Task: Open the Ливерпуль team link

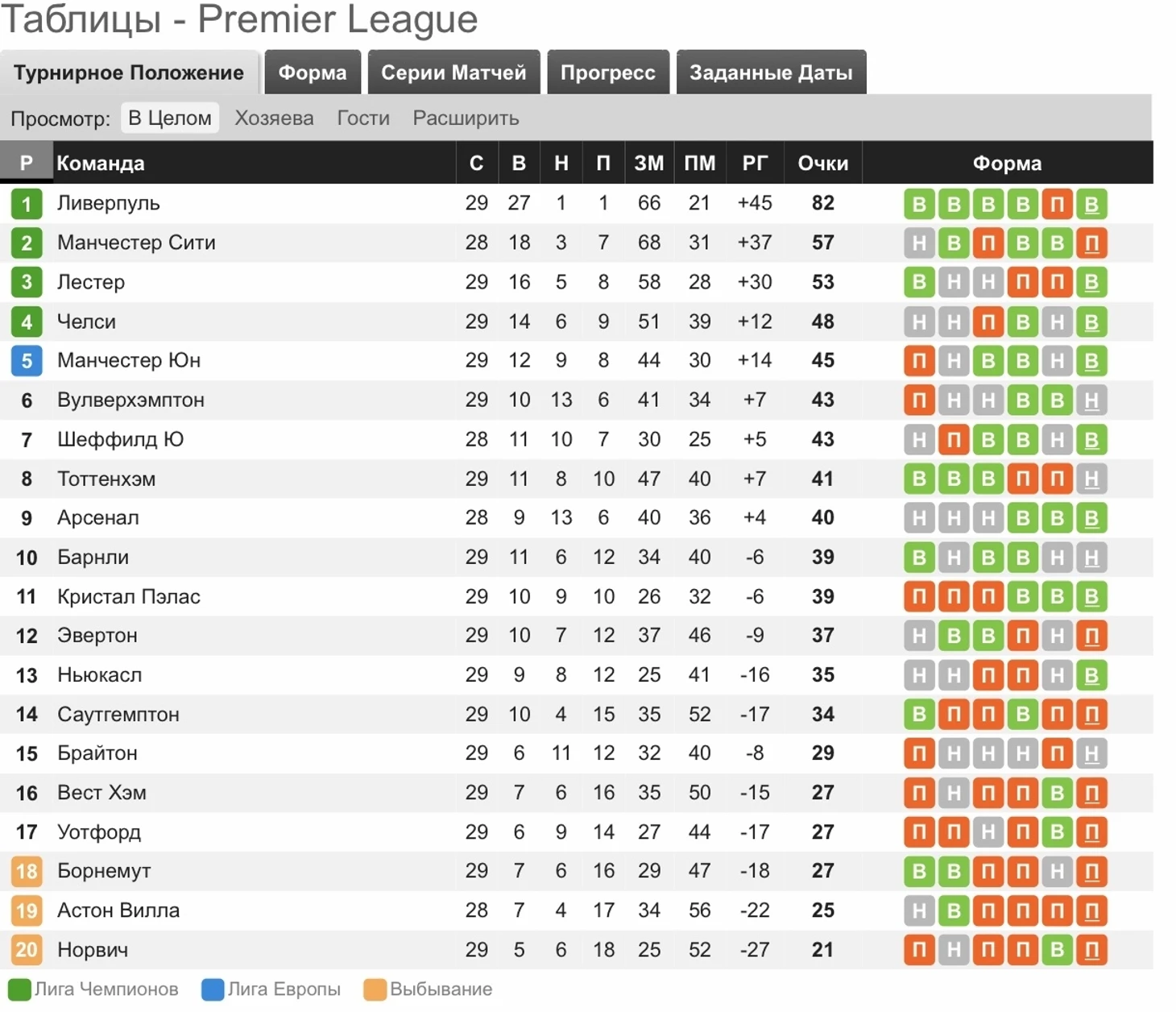Action: click(x=109, y=204)
